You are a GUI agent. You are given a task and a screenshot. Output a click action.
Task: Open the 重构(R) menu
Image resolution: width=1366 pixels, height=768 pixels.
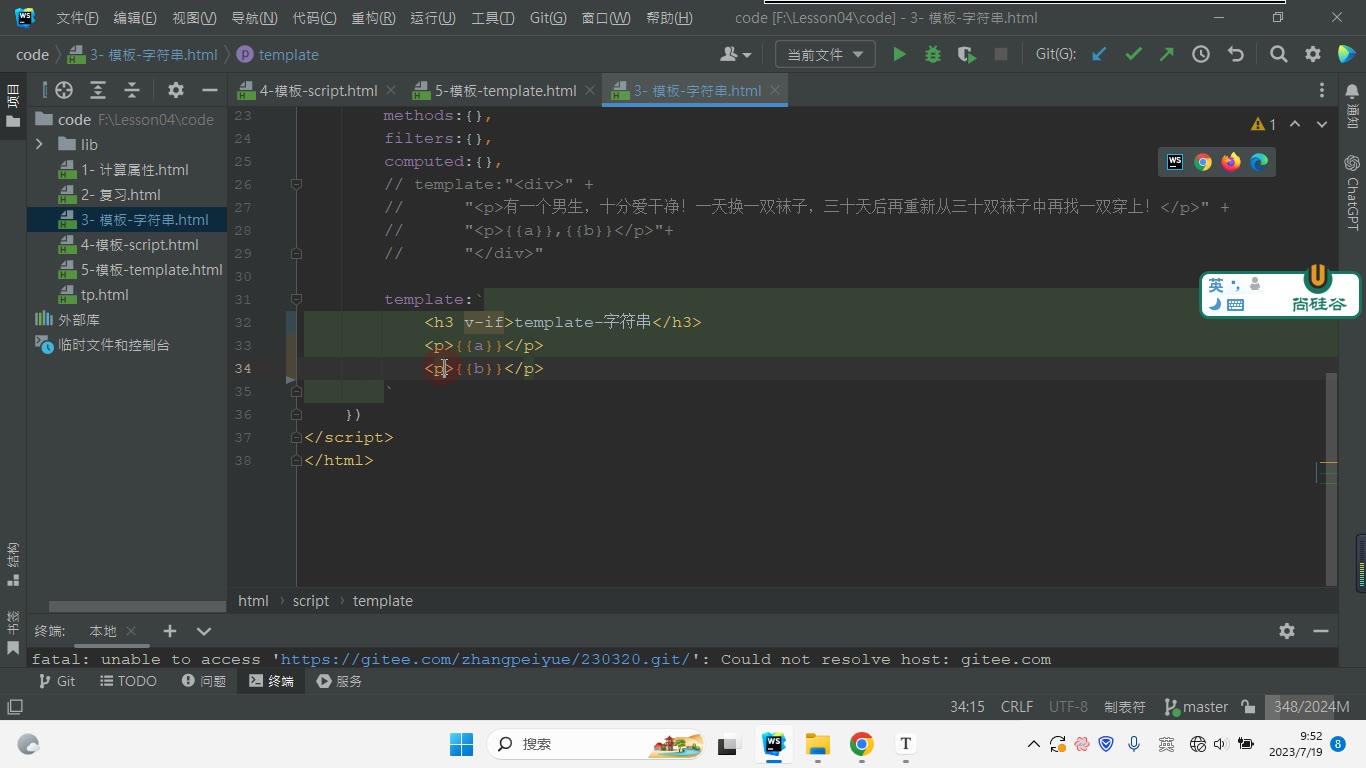pos(374,18)
